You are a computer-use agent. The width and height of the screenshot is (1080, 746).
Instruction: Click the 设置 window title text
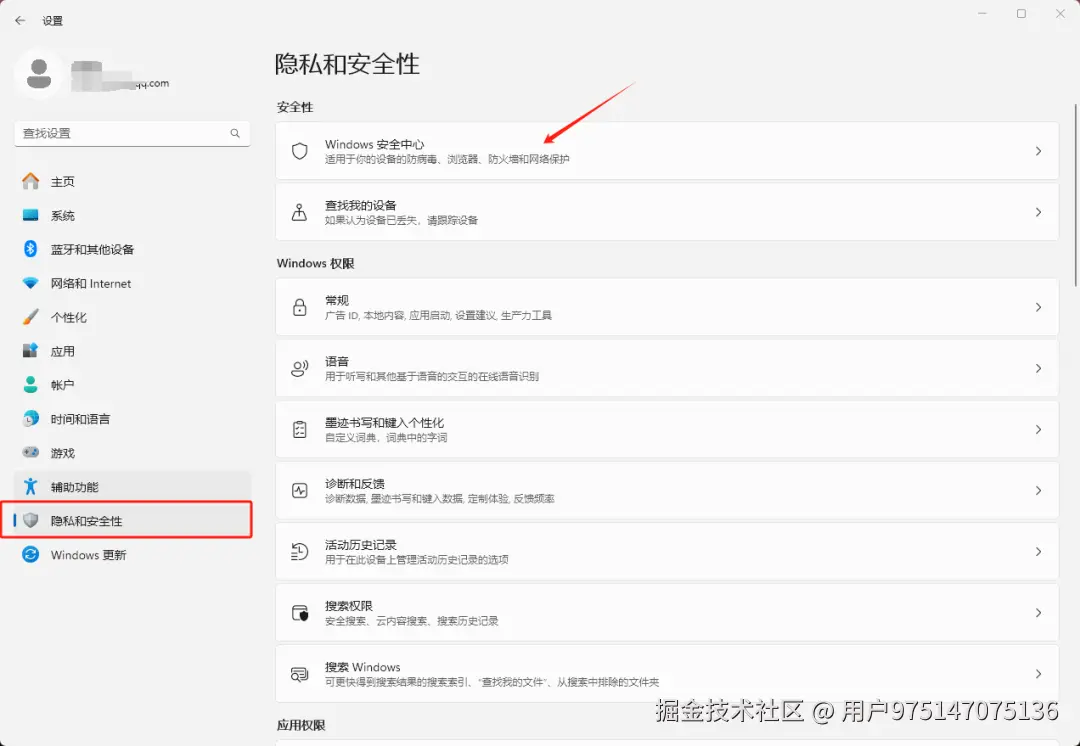click(x=52, y=21)
